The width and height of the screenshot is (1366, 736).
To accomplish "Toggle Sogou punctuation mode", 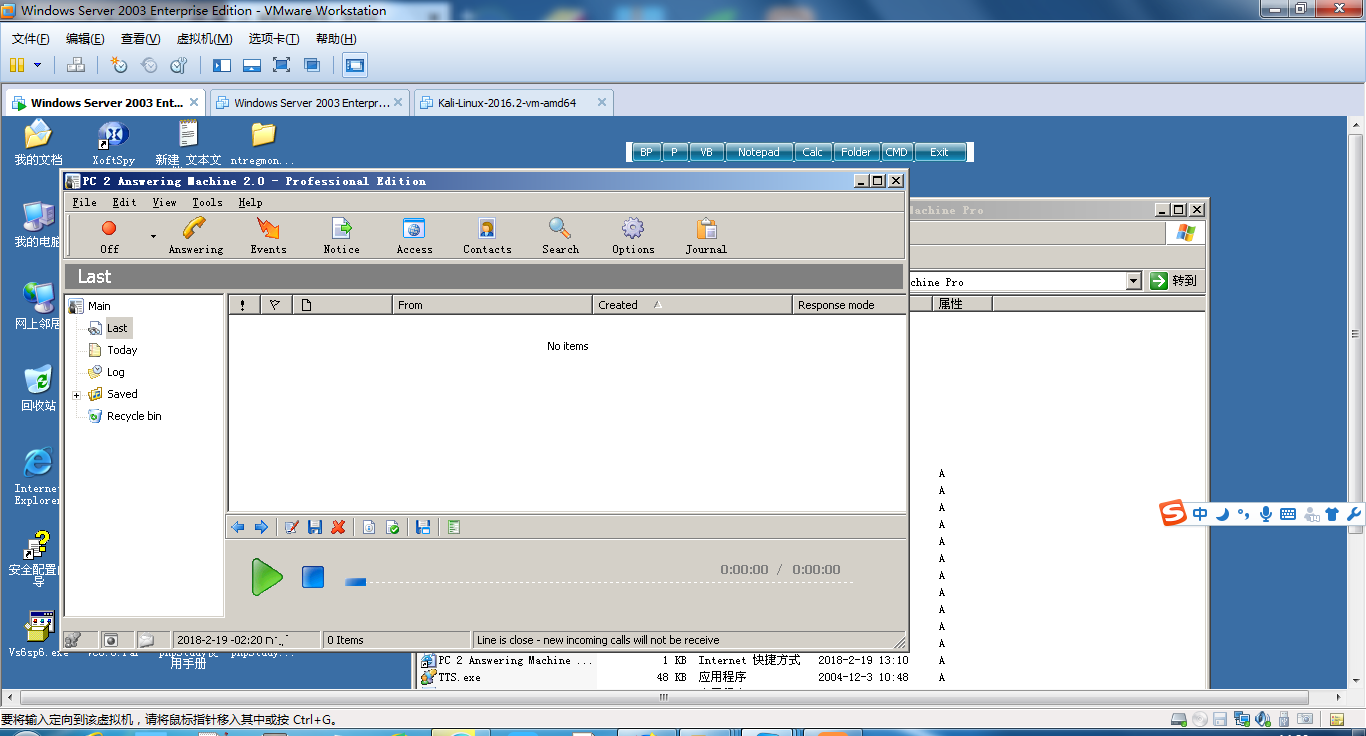I will pos(1243,514).
